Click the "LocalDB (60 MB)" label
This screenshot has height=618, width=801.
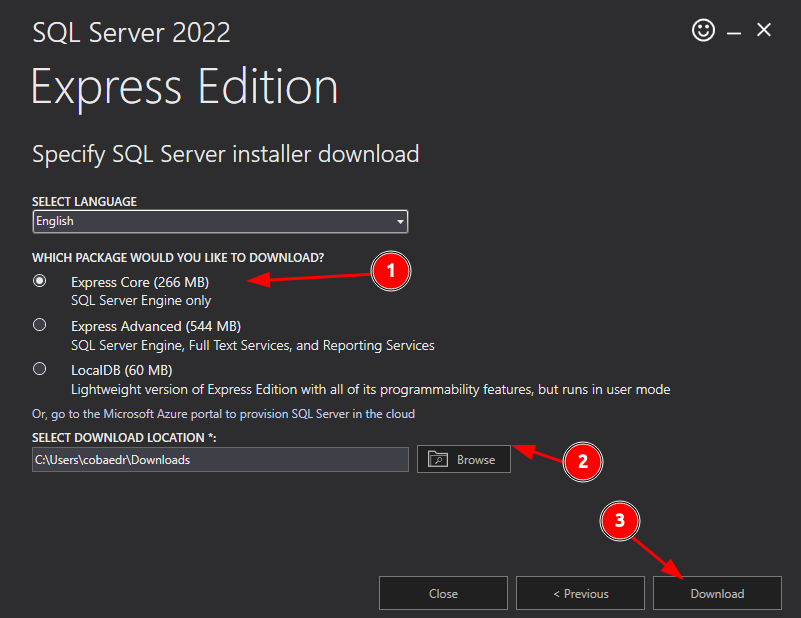[x=126, y=370]
